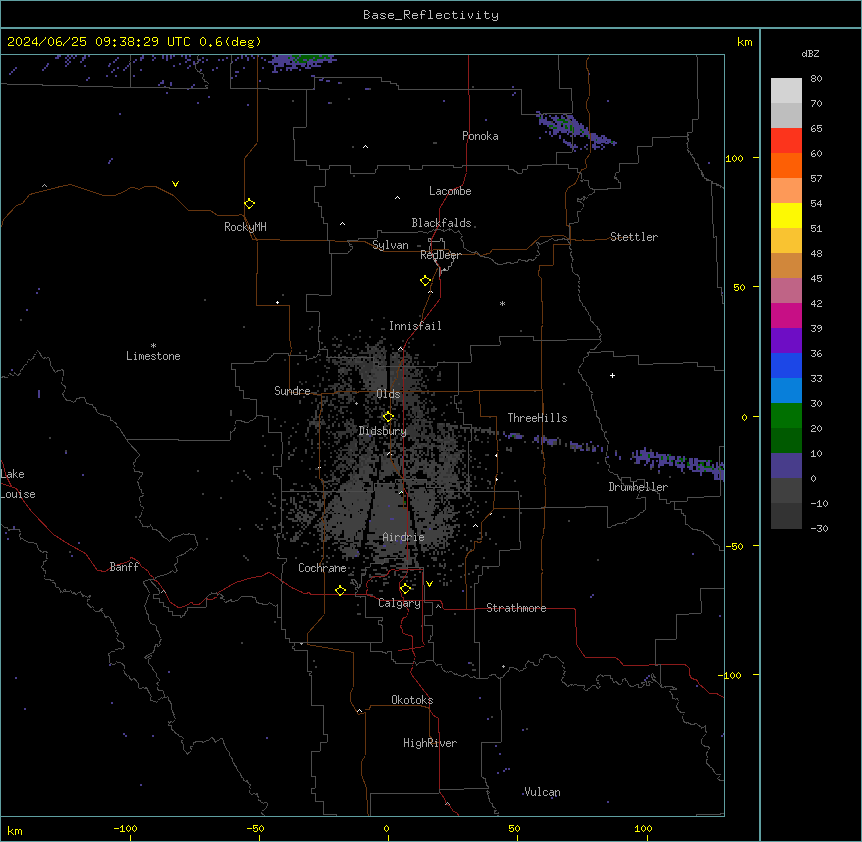
Task: Click the yellow marker above Calgary label
Action: 405,589
